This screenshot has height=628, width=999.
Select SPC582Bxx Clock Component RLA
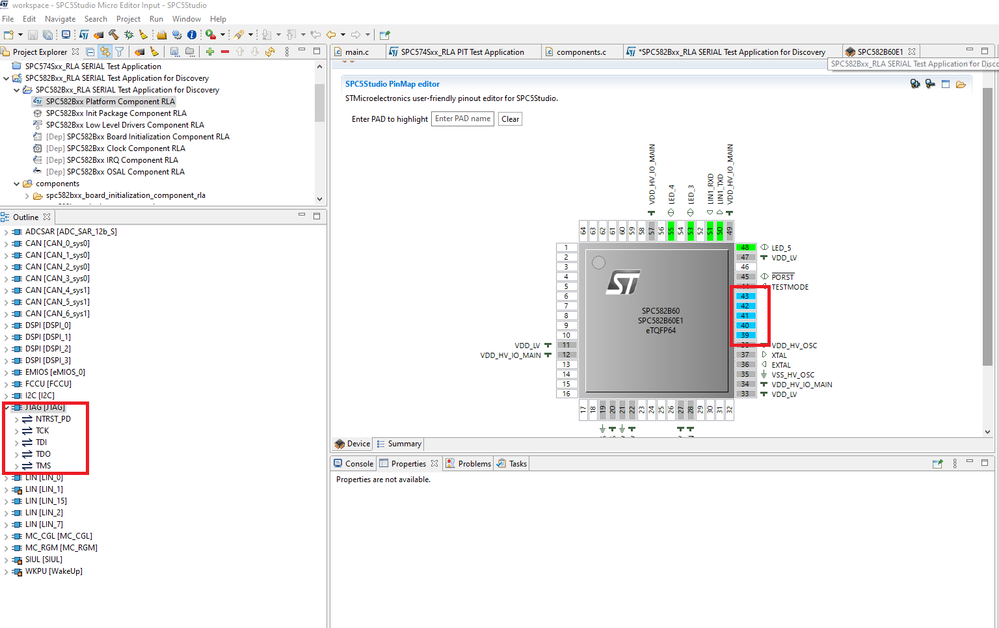(x=126, y=148)
